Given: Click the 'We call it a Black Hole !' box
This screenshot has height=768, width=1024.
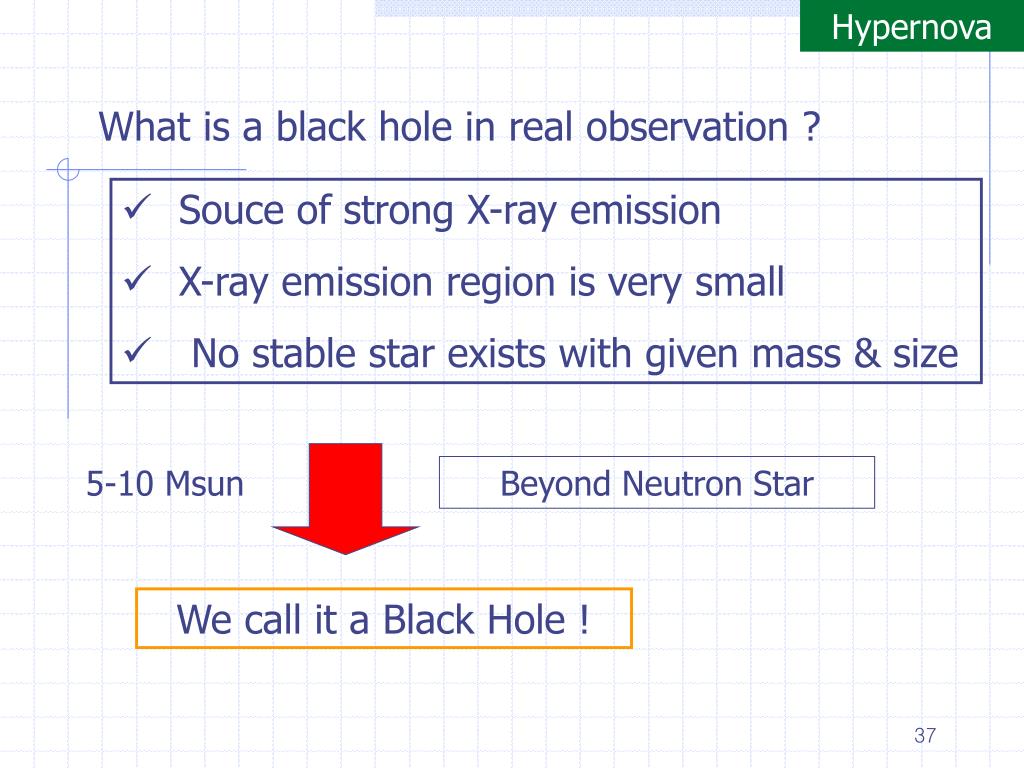Looking at the screenshot, I should click(383, 618).
